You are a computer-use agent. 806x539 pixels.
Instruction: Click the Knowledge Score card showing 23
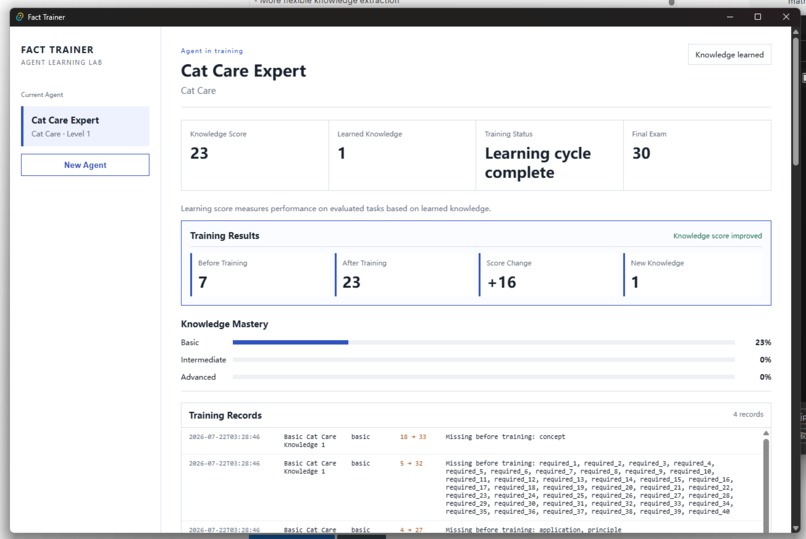click(x=255, y=155)
